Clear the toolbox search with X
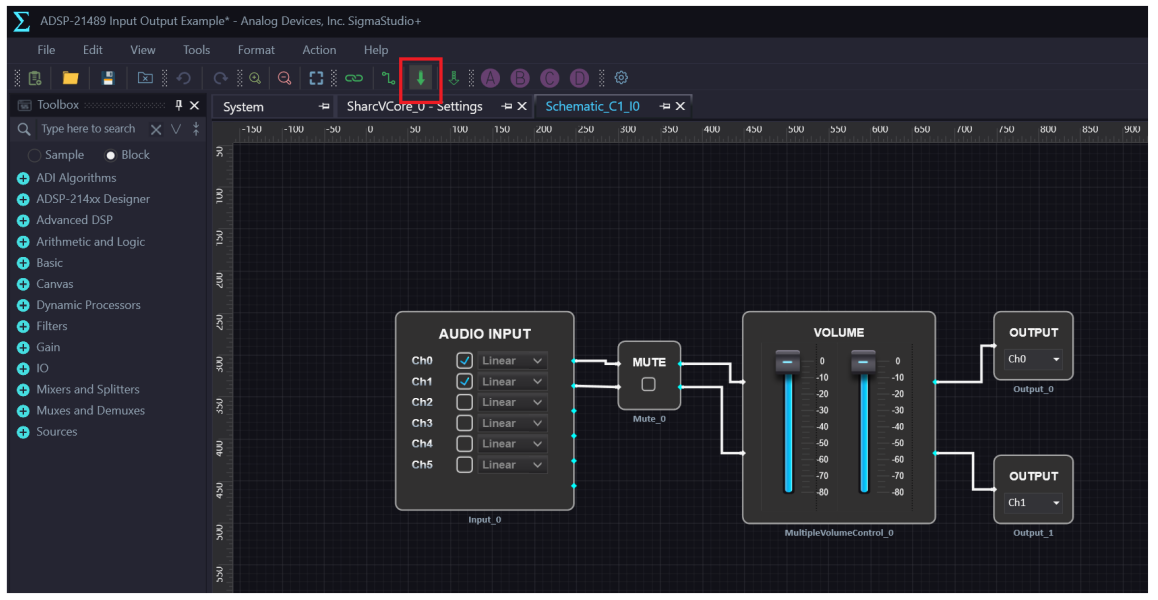The width and height of the screenshot is (1158, 600). (x=156, y=129)
